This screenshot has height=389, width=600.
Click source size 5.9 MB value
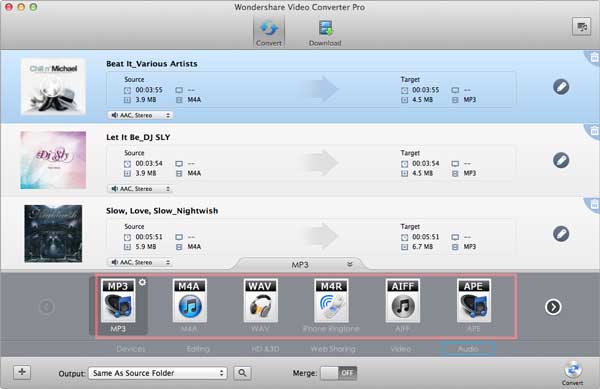tap(145, 247)
